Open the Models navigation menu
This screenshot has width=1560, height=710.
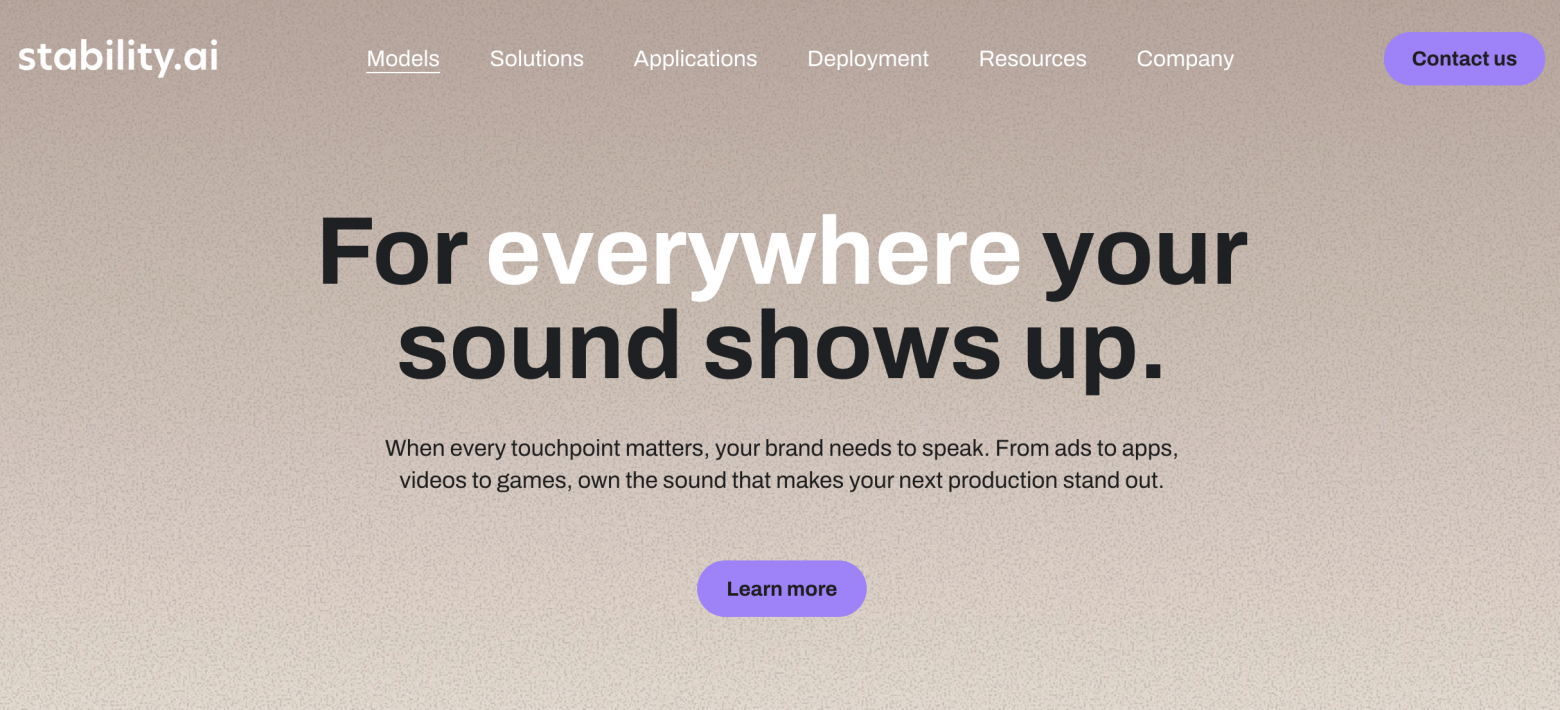403,59
